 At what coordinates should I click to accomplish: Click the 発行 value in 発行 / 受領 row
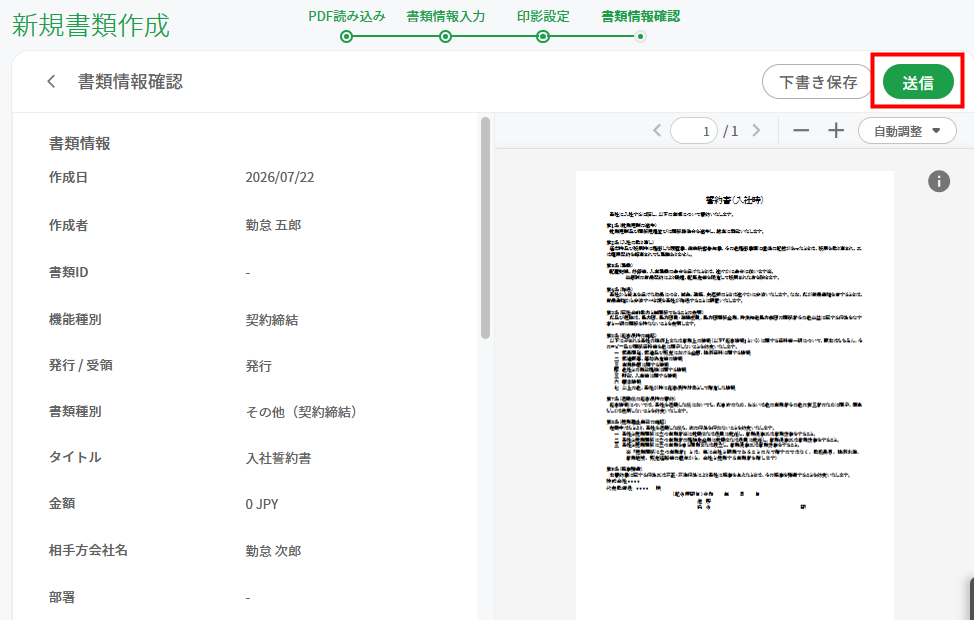pyautogui.click(x=258, y=366)
